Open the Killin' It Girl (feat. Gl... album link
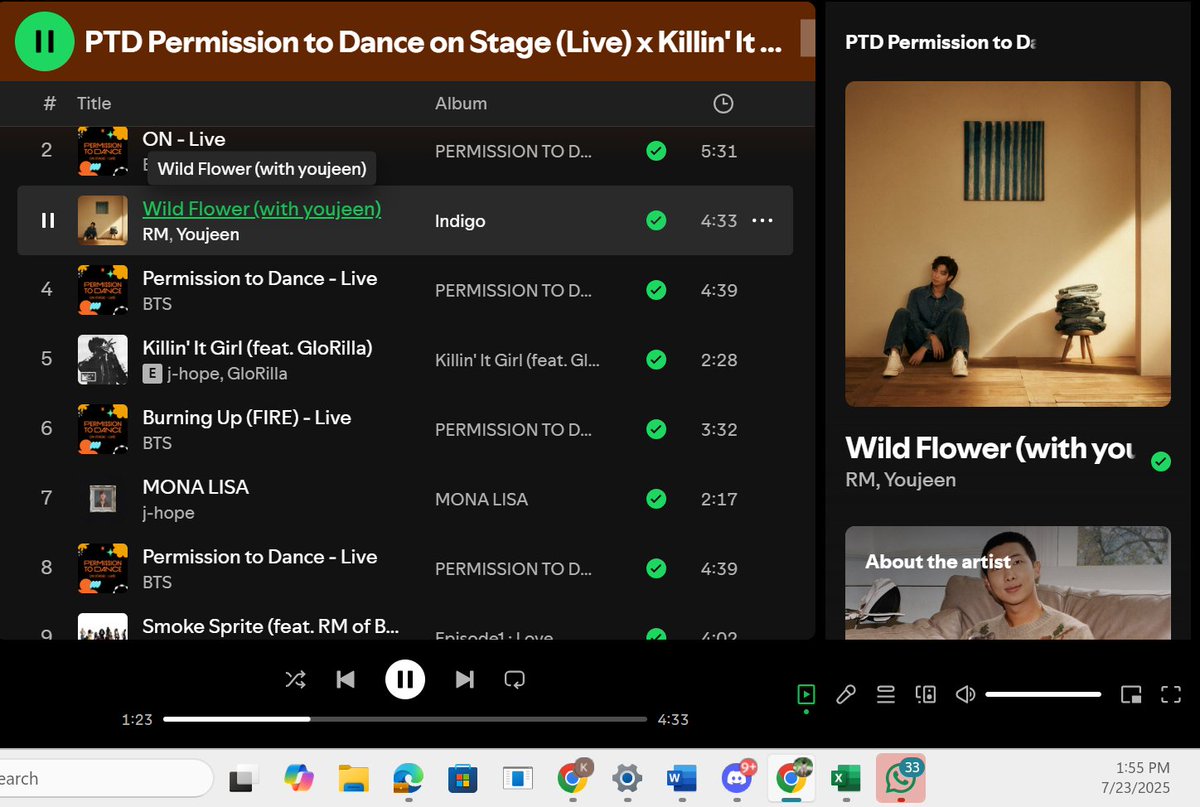Screen dimensions: 1200x807 (517, 360)
